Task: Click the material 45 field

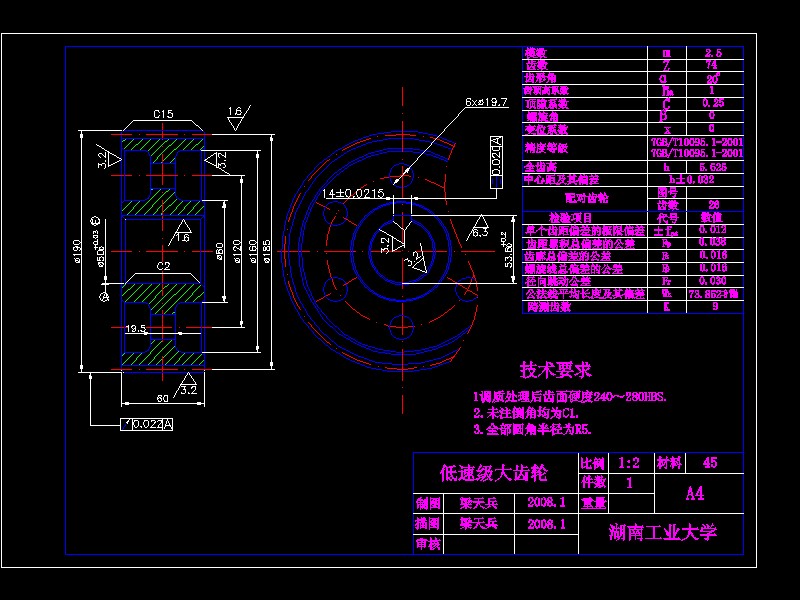Action: pos(713,463)
